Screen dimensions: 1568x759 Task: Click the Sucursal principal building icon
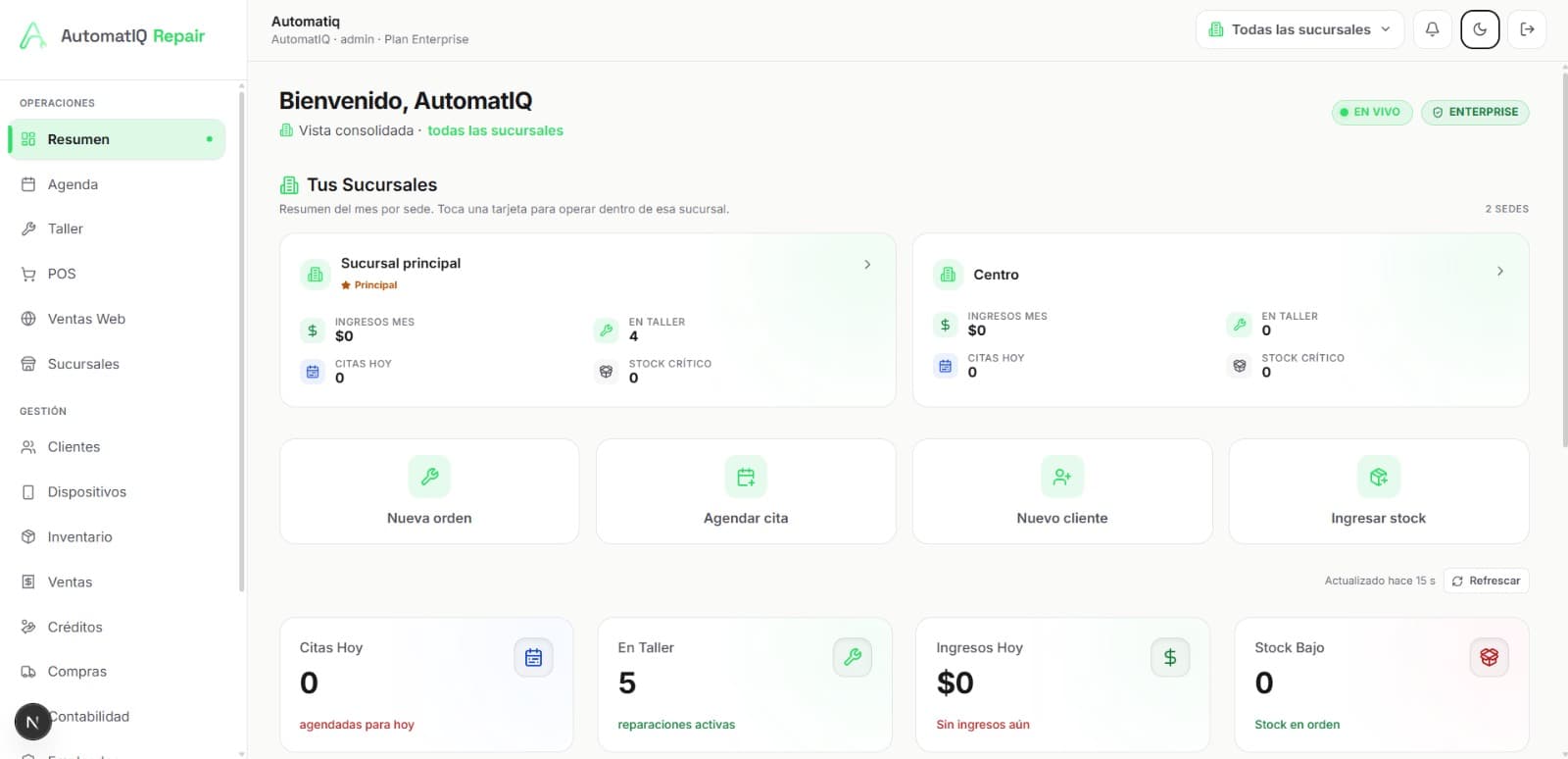coord(316,275)
